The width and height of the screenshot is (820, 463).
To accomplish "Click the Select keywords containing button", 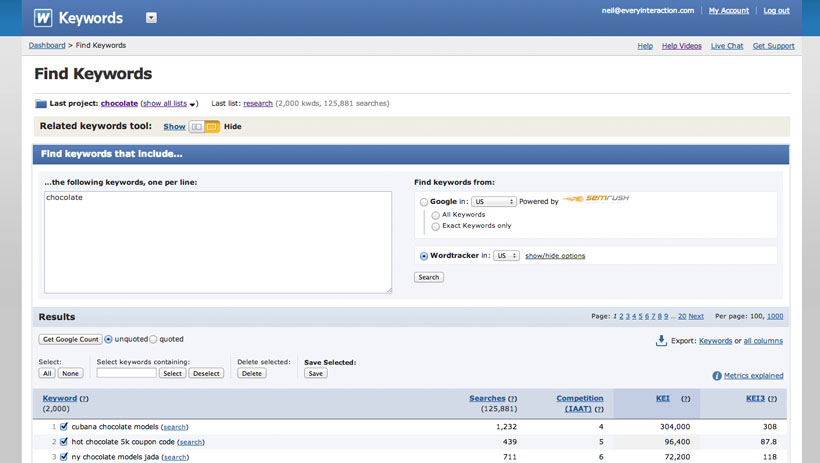I will pos(172,374).
